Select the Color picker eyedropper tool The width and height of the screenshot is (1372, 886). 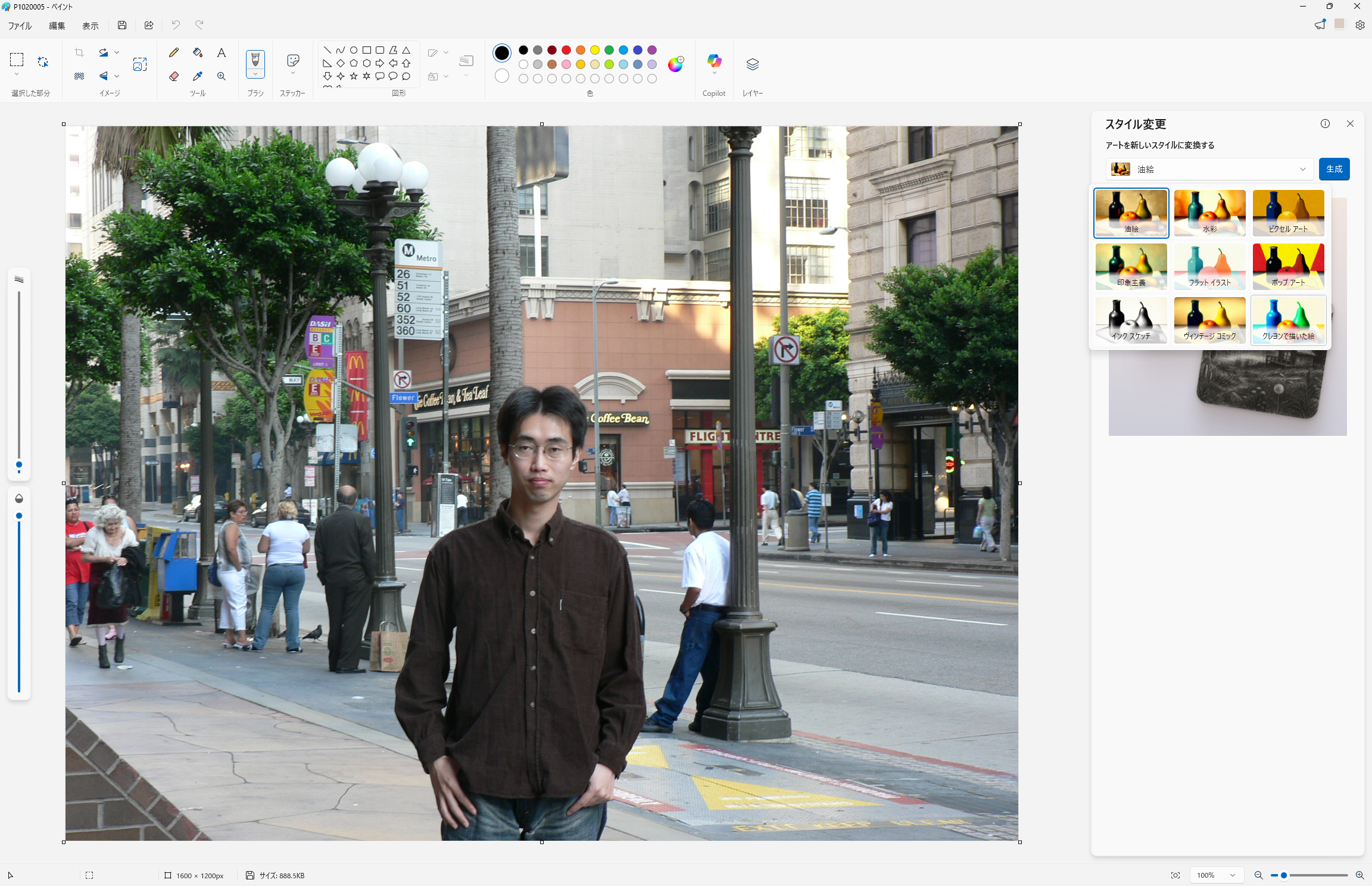pyautogui.click(x=198, y=76)
